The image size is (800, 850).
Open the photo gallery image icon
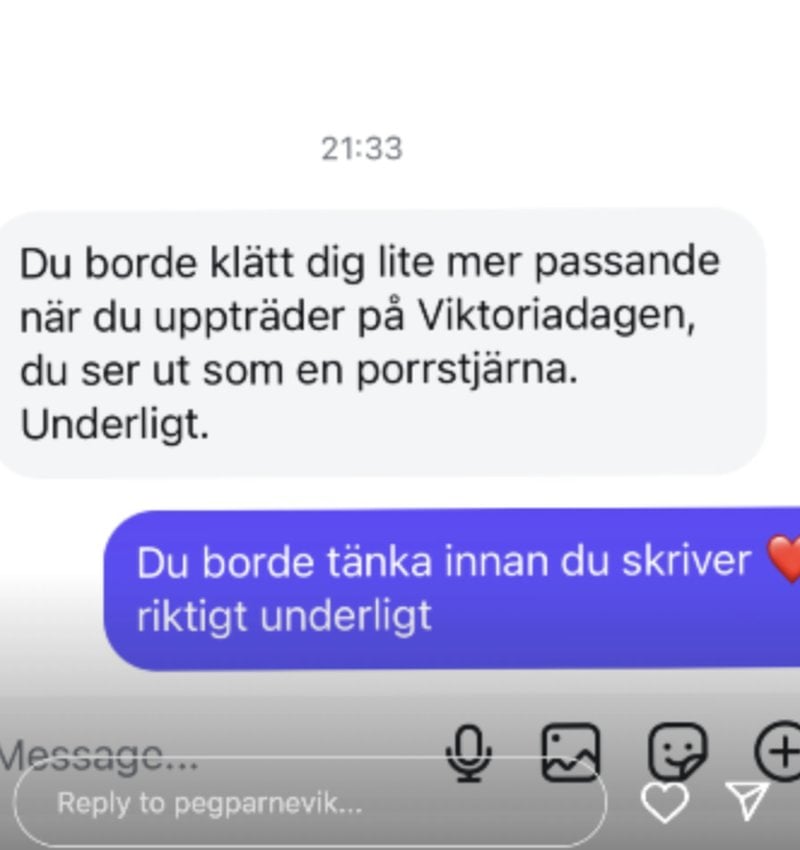click(x=571, y=752)
